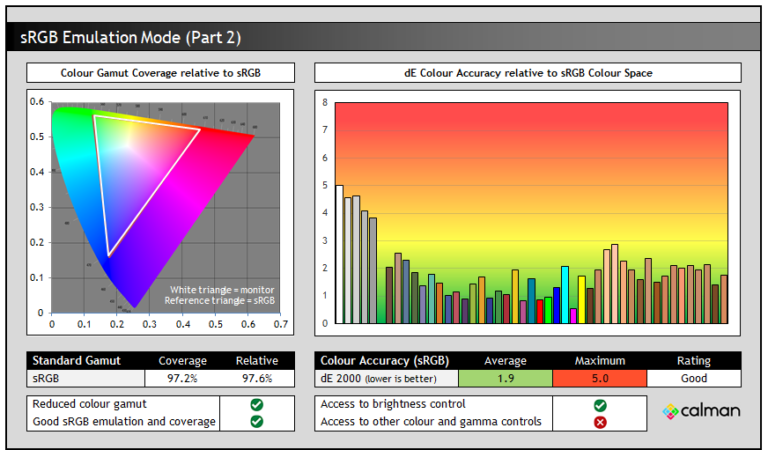This screenshot has width=768, height=450.
Task: Click the green check beside Reduced colour gamut
Action: tap(257, 404)
